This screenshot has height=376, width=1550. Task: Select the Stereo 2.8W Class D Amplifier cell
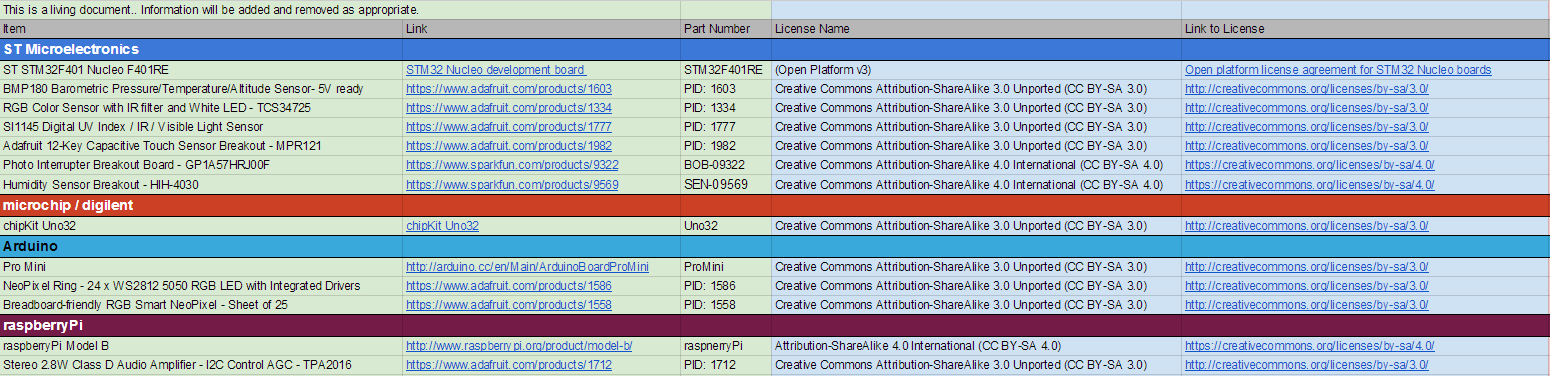click(x=201, y=365)
